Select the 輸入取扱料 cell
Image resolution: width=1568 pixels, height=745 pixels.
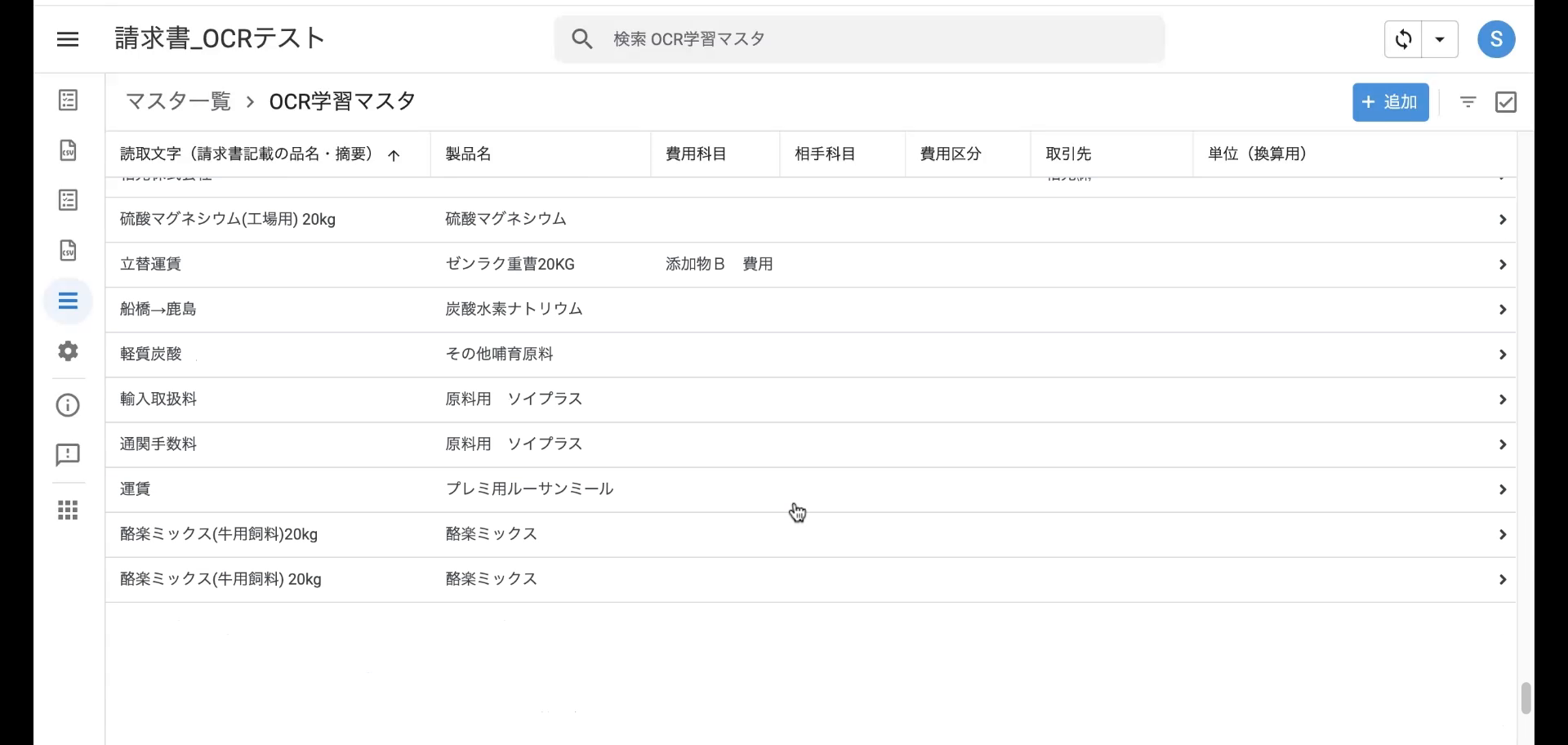click(158, 399)
